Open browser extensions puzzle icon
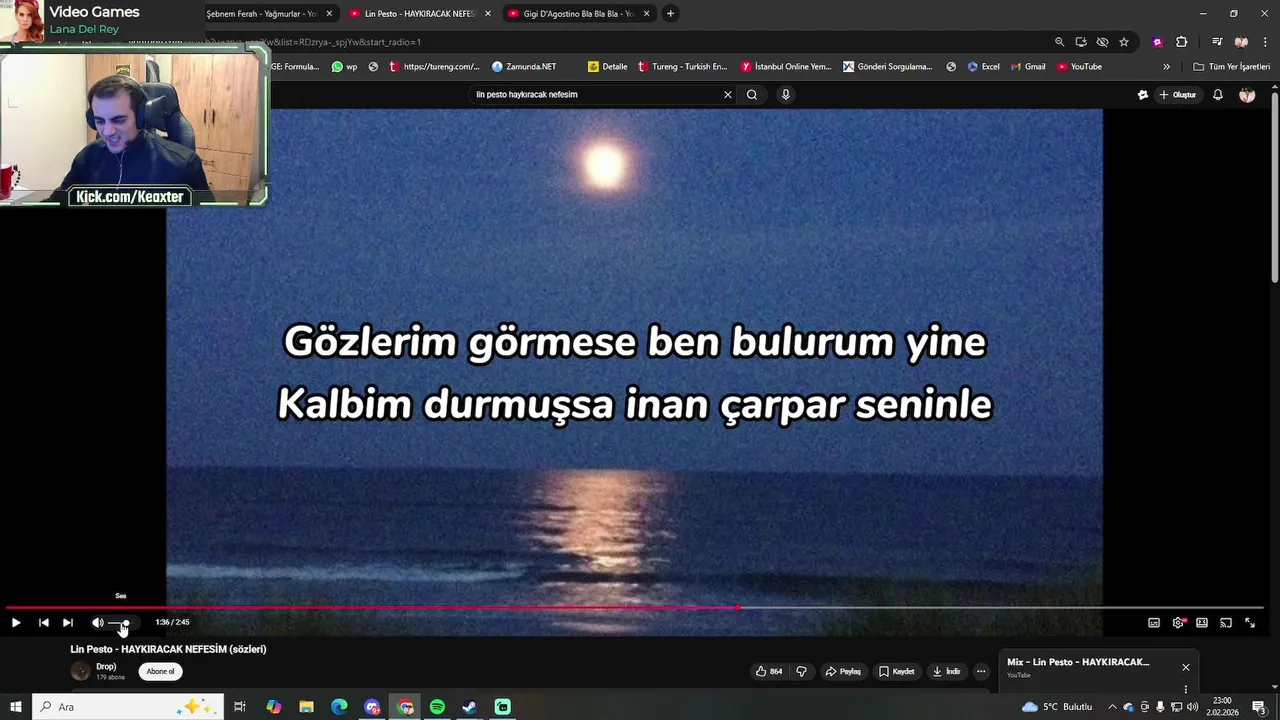This screenshot has height=720, width=1280. [x=1182, y=42]
